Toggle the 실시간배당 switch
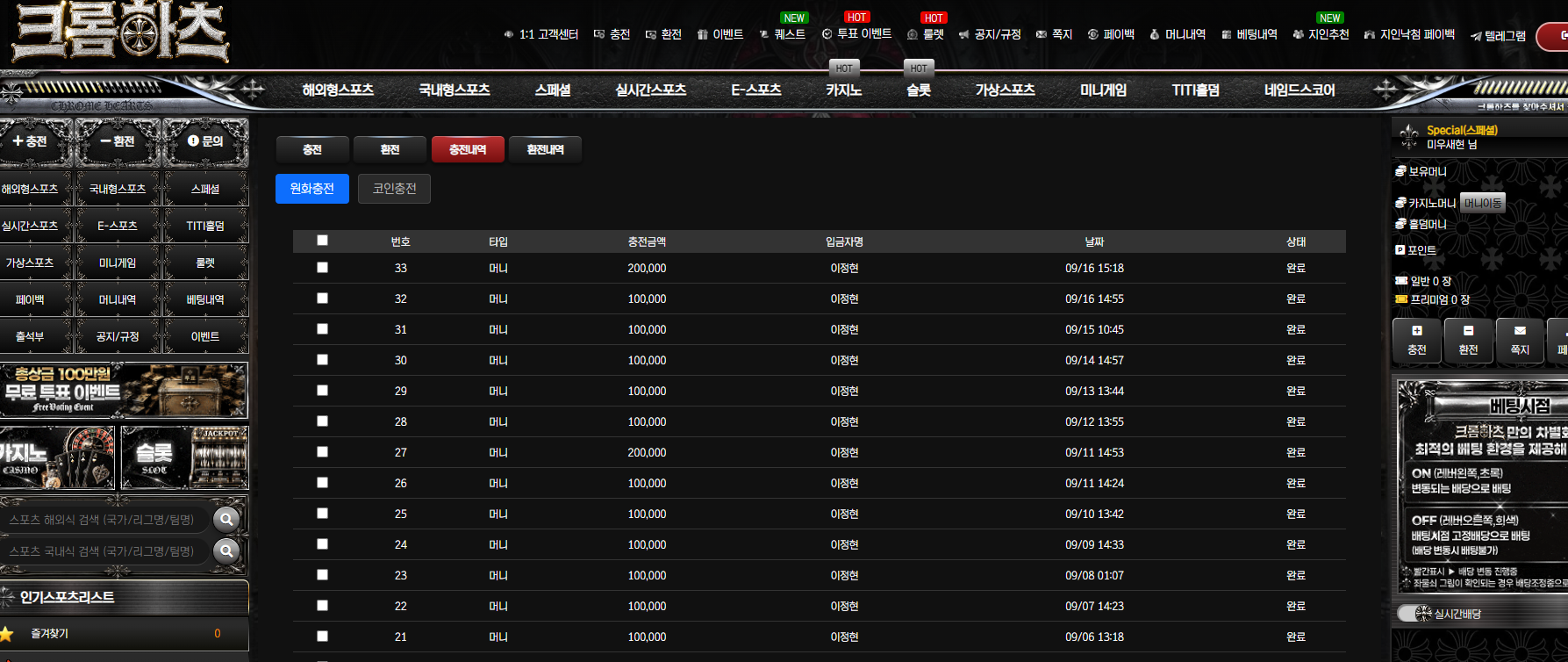1568x662 pixels. (x=1414, y=614)
